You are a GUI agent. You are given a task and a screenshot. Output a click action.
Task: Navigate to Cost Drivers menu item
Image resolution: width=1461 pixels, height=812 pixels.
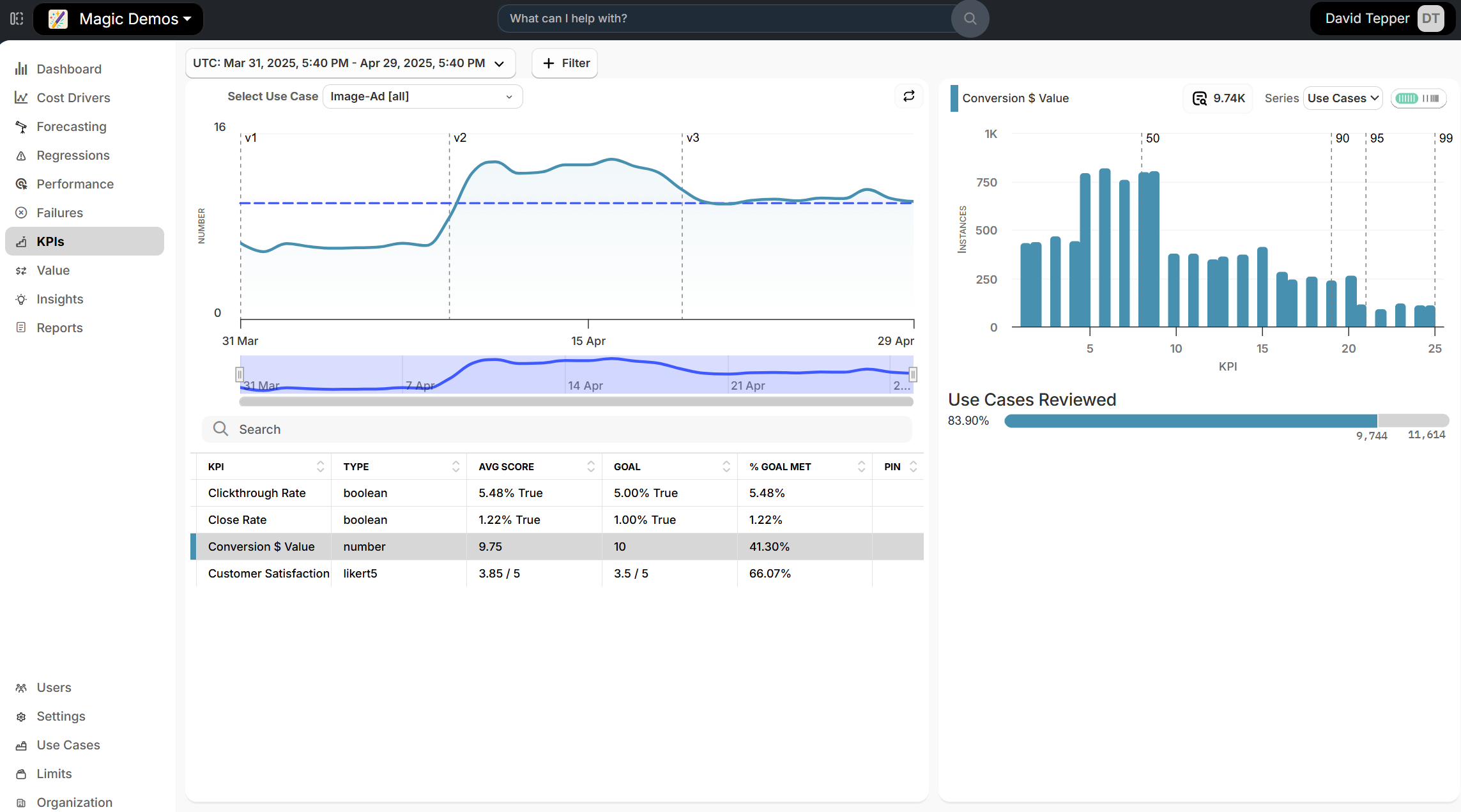point(73,98)
